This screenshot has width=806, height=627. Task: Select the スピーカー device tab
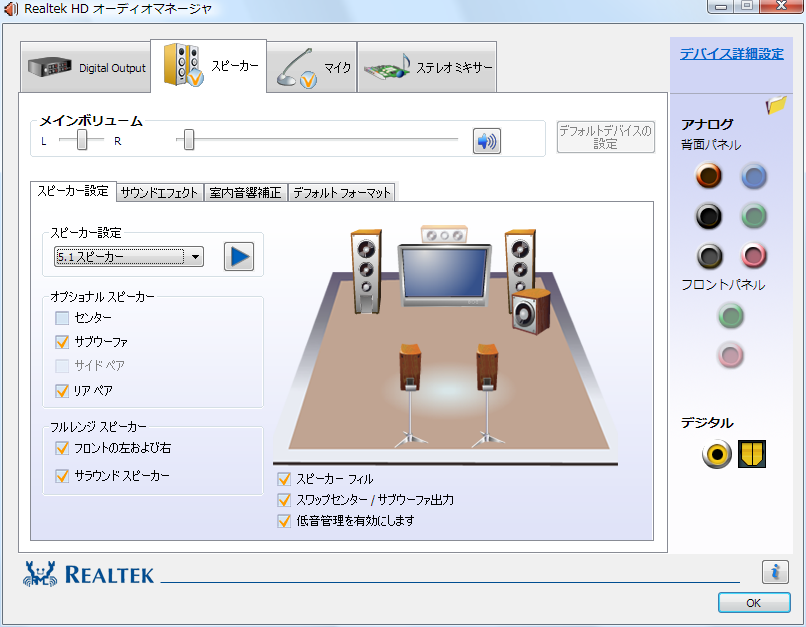(209, 66)
